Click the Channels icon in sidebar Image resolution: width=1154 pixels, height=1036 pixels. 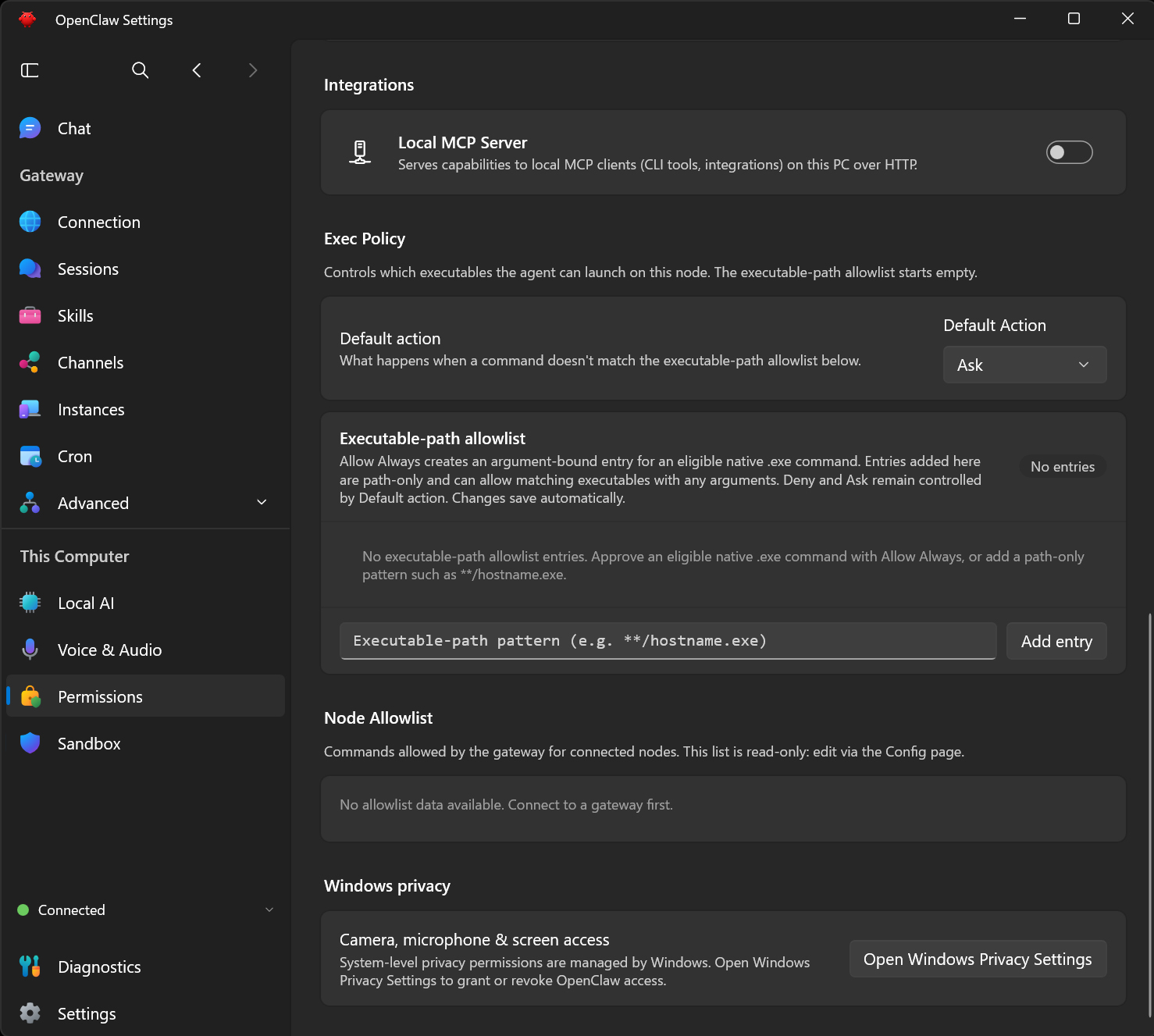tap(30, 362)
